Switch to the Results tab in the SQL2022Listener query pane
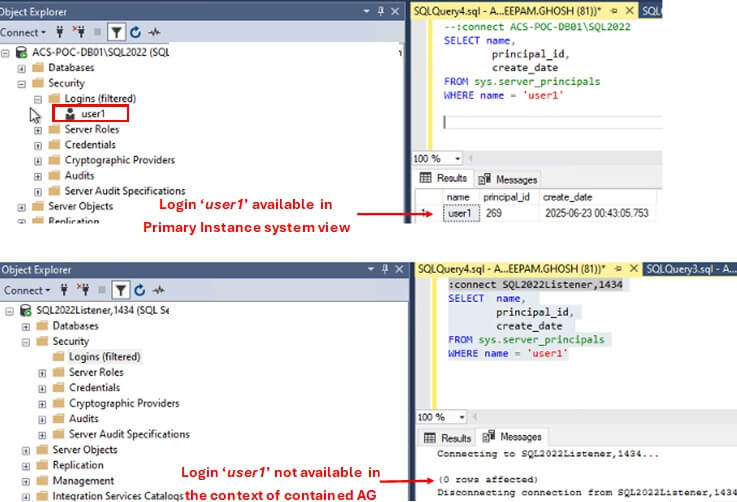 pyautogui.click(x=448, y=437)
